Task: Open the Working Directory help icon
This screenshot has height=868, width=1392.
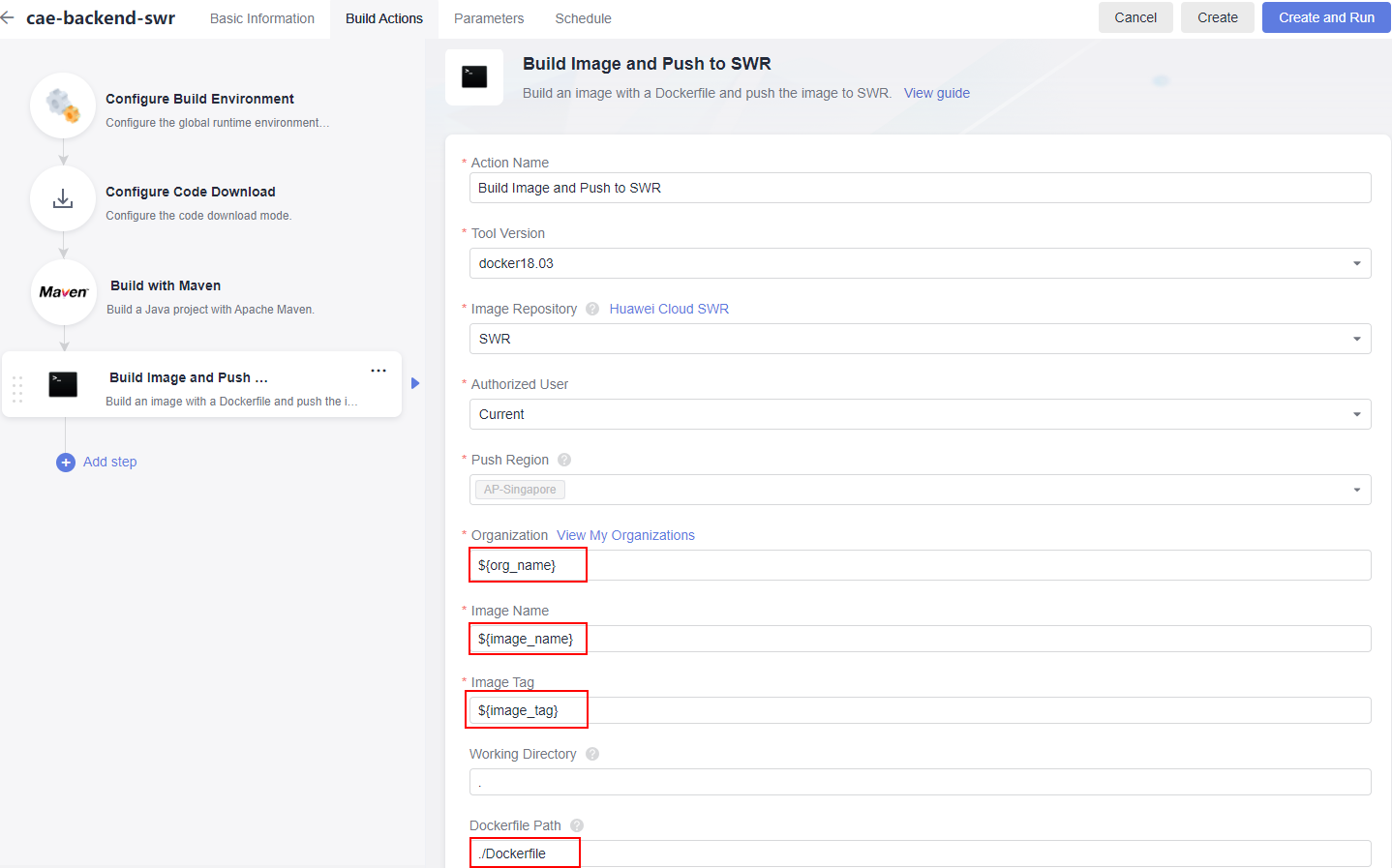Action: 592,754
